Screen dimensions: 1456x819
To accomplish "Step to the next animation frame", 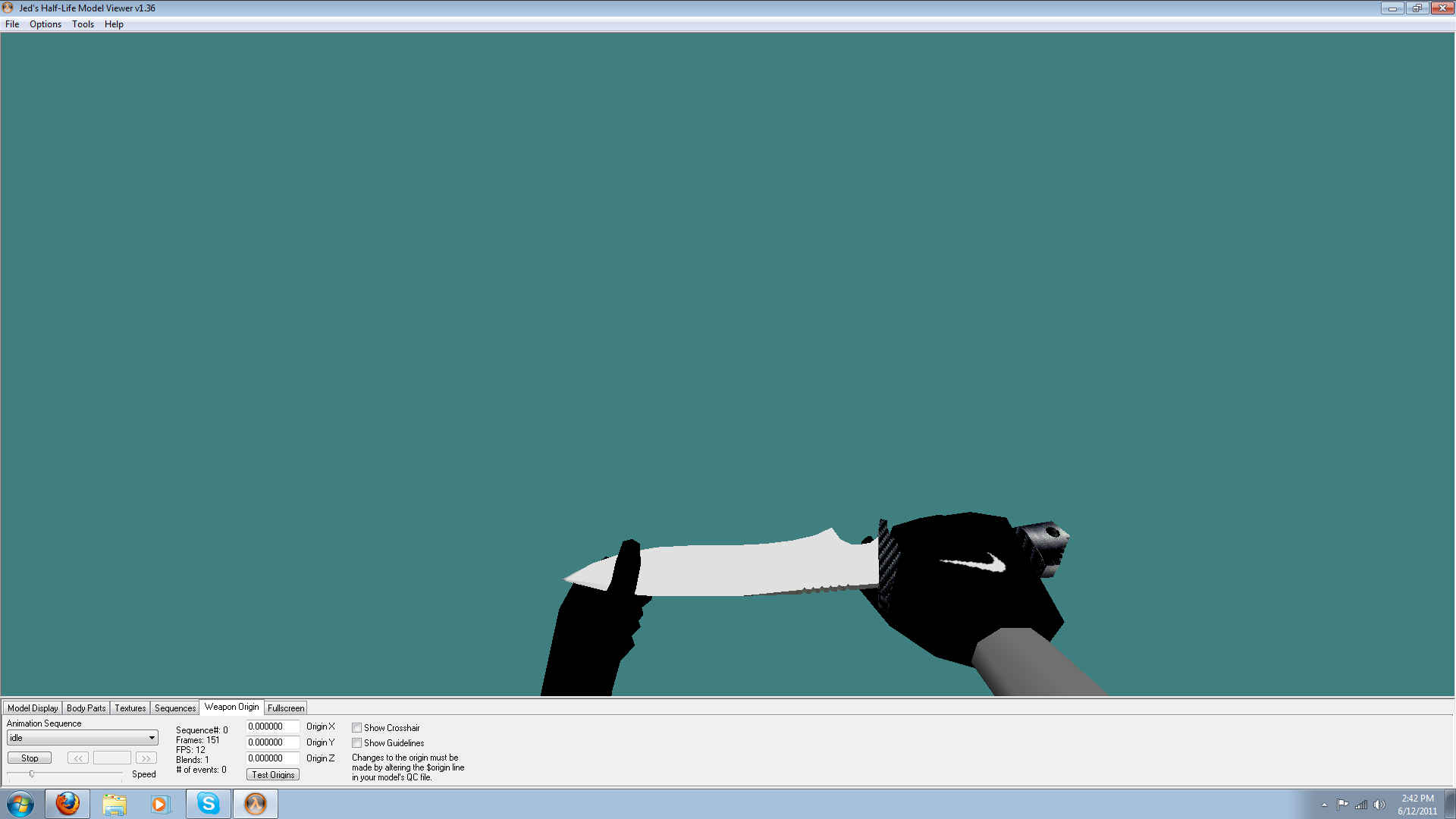I will 146,758.
